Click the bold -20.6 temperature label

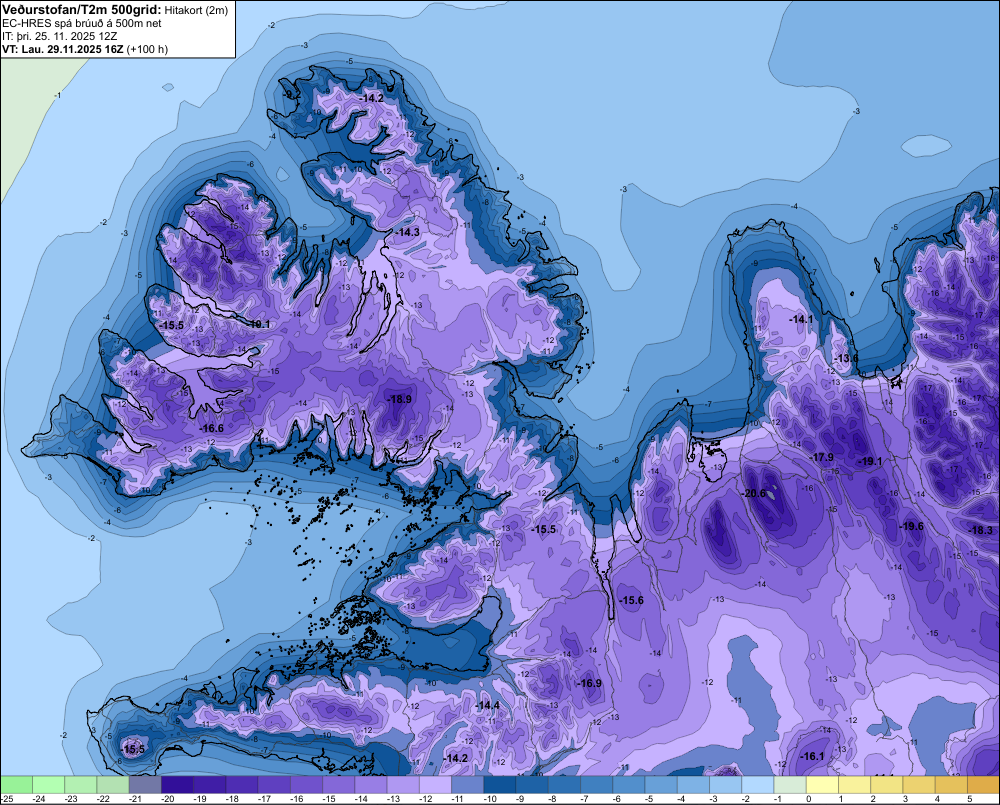click(x=753, y=493)
